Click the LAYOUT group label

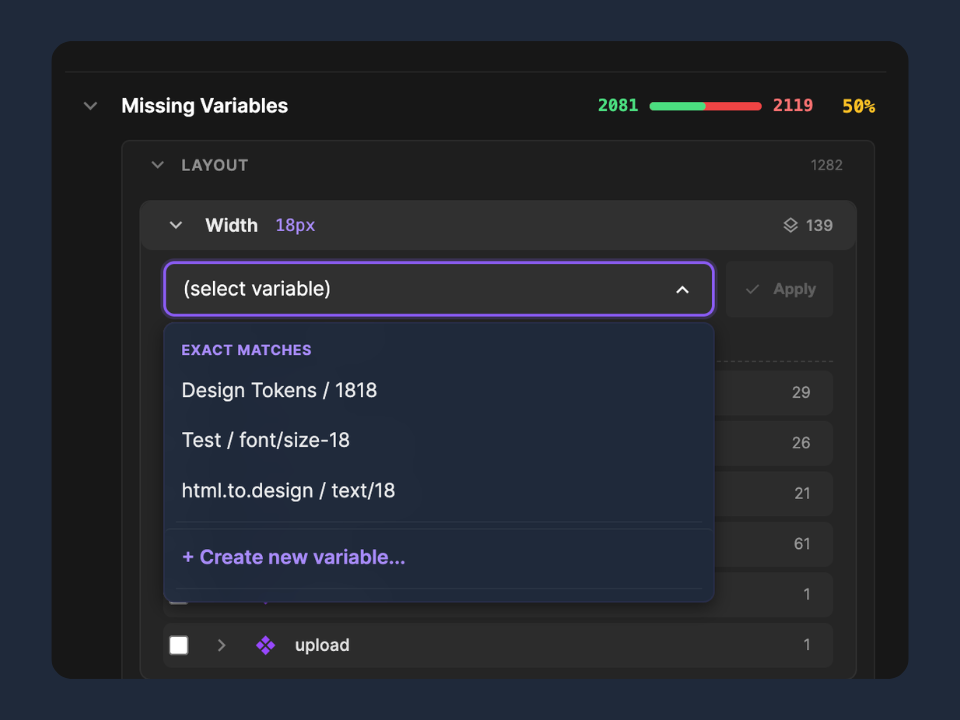(x=214, y=165)
